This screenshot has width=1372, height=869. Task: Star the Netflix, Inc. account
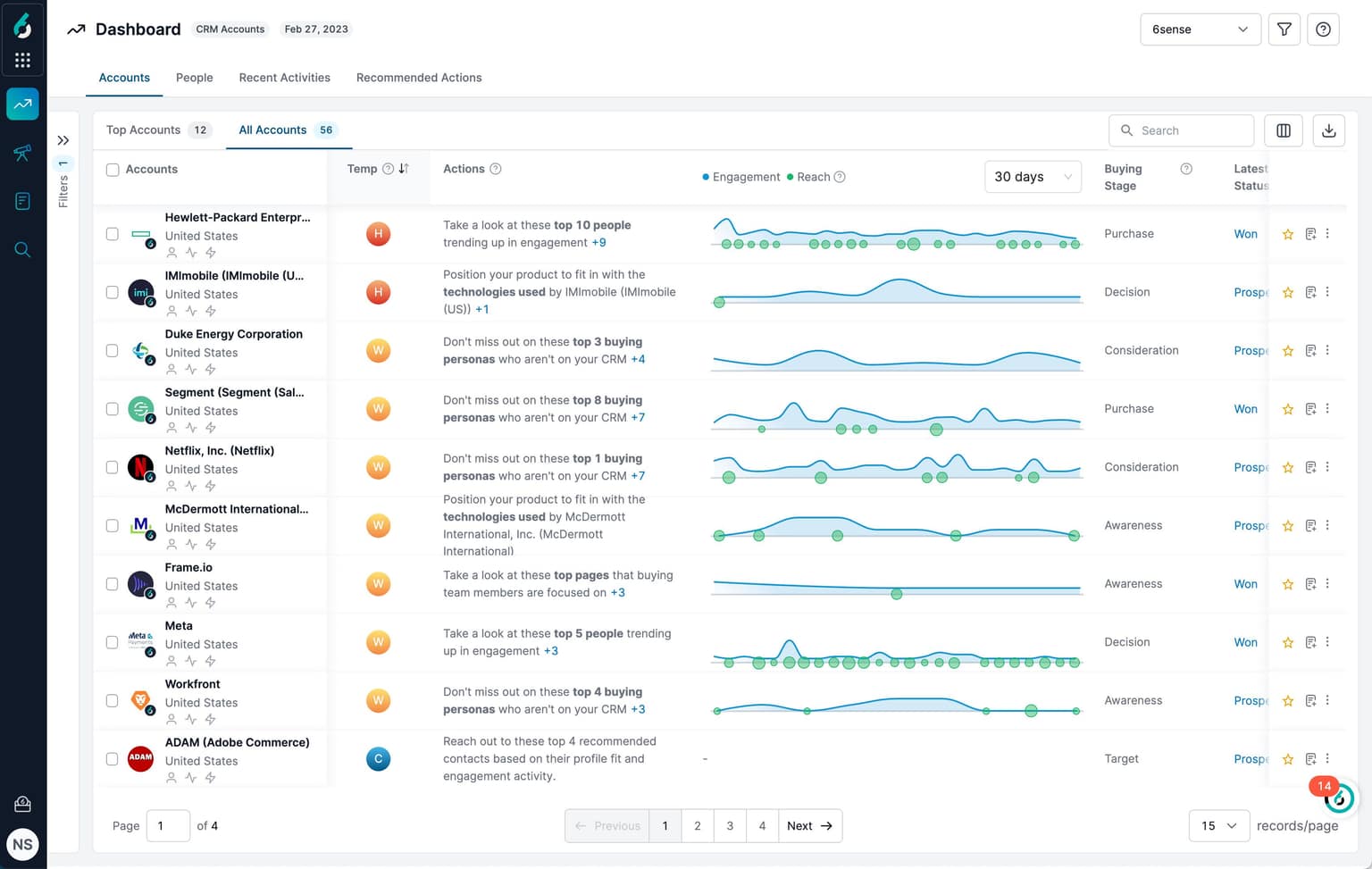(x=1288, y=467)
